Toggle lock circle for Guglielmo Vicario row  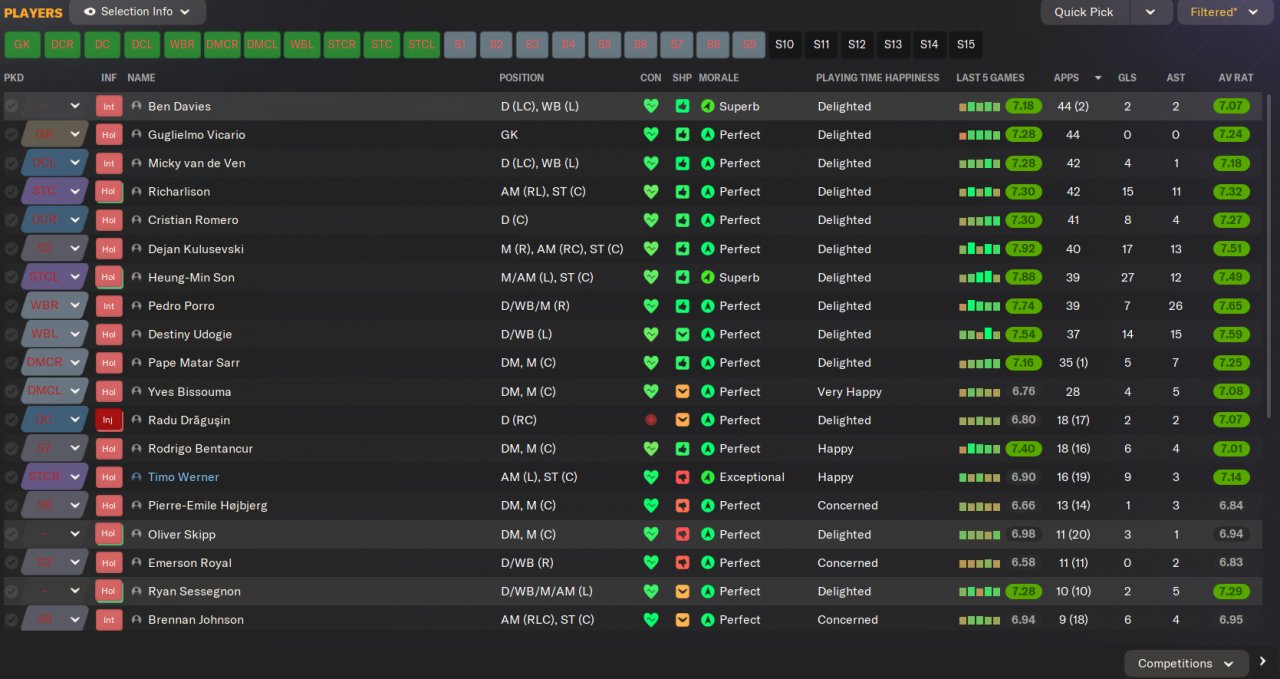click(x=11, y=134)
